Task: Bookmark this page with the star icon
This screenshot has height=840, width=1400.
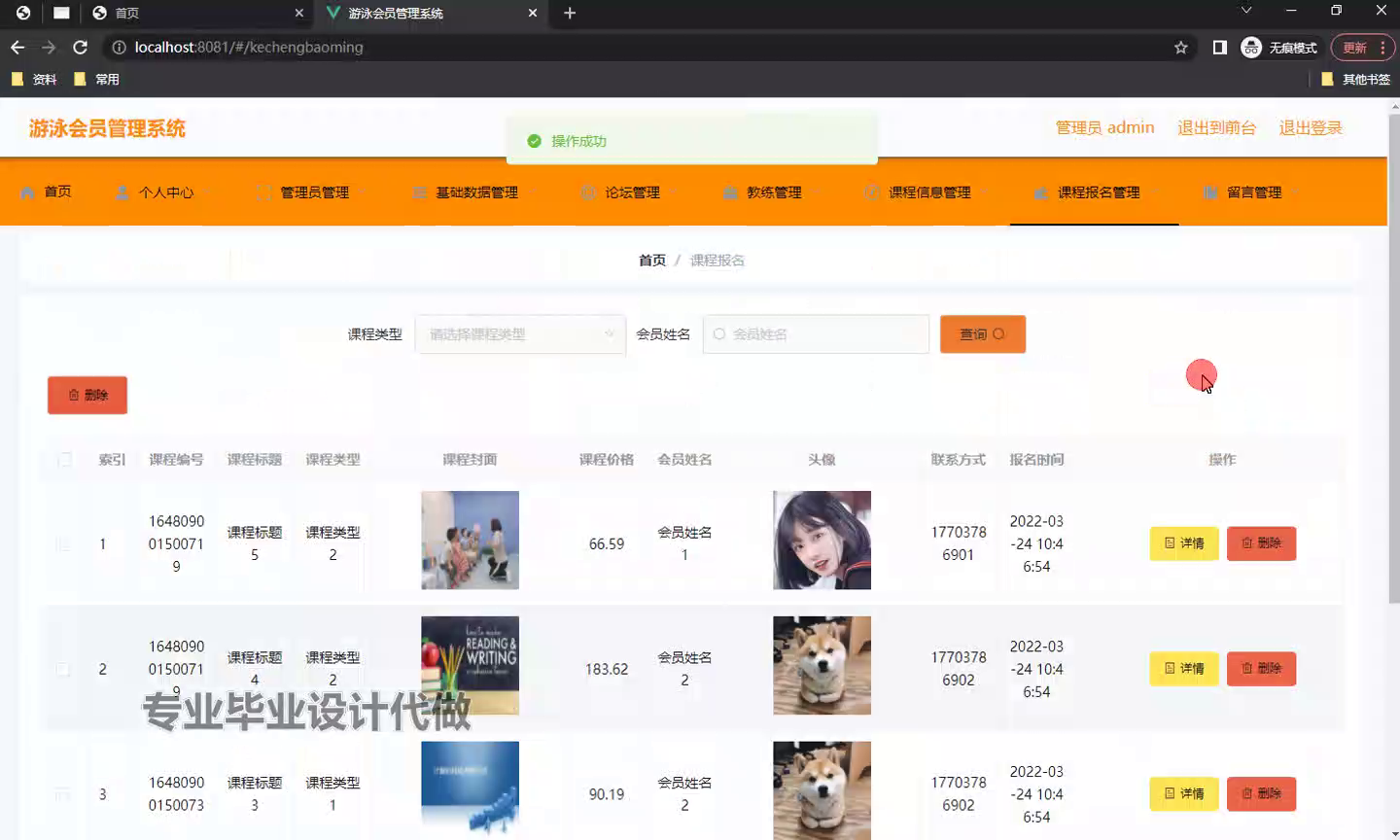Action: click(1181, 47)
